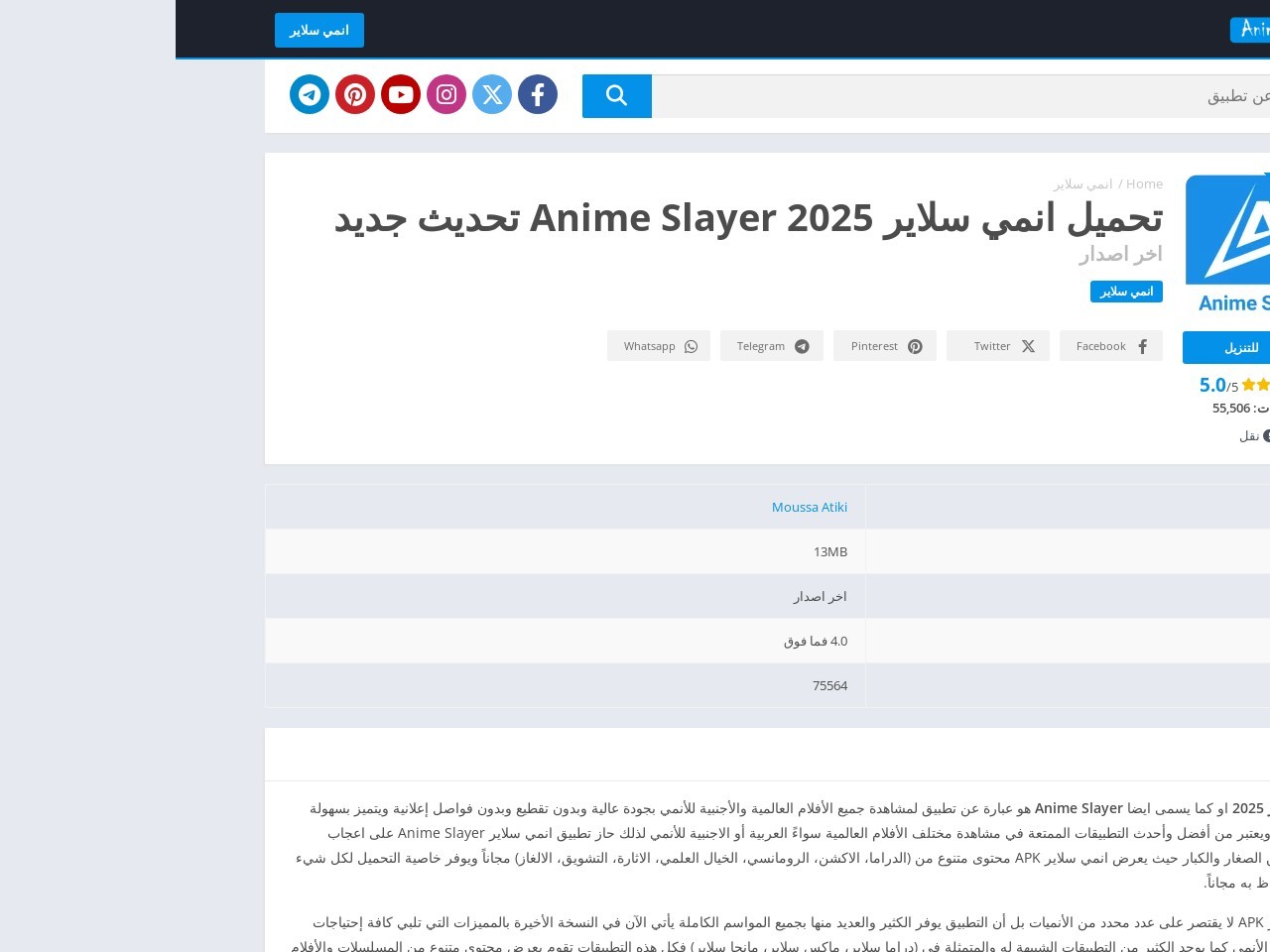
Task: Click the grey اخر اصدار subtitle under title
Action: click(x=1120, y=254)
